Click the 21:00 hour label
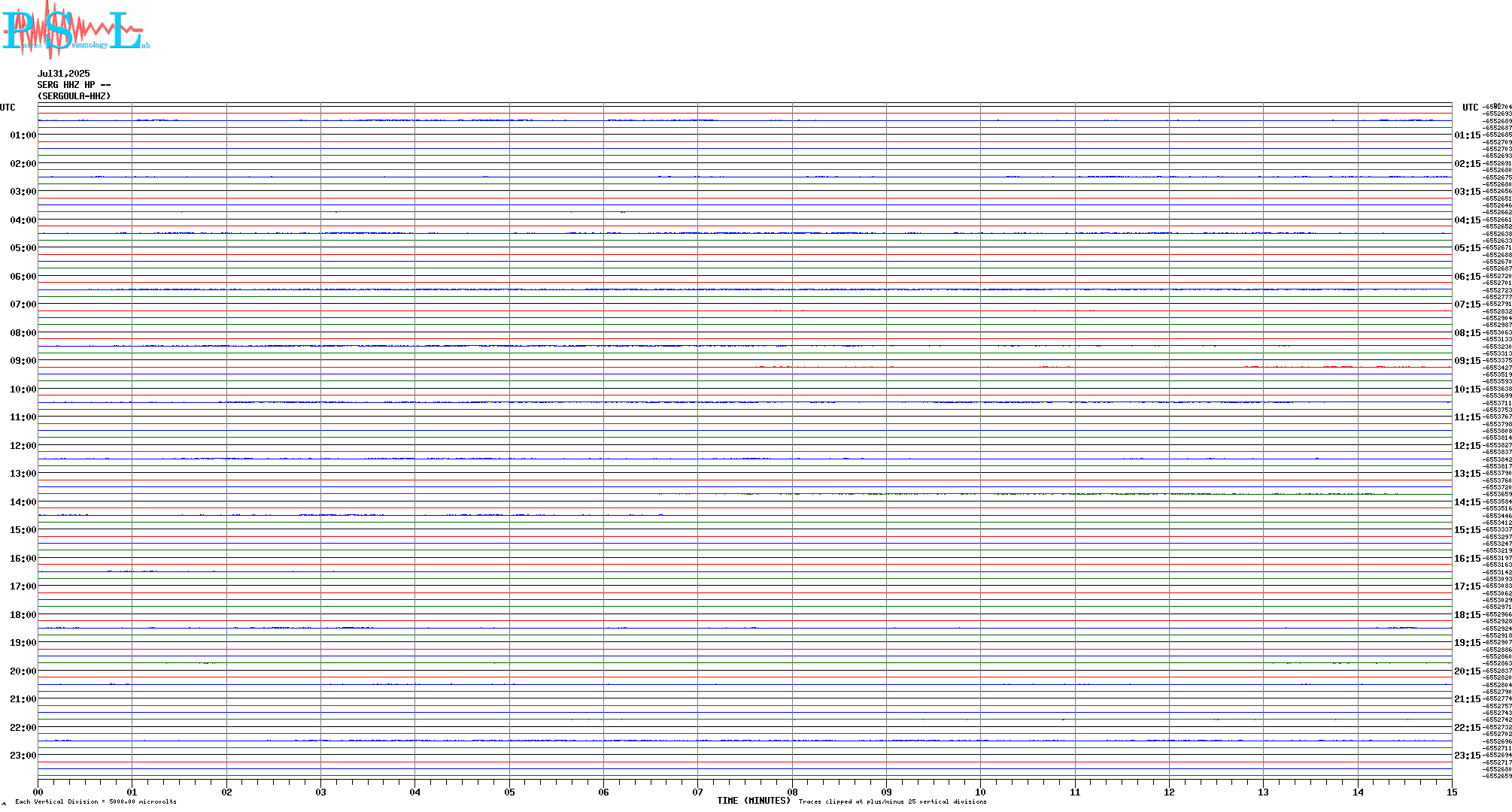The height and width of the screenshot is (812, 1512). [23, 699]
